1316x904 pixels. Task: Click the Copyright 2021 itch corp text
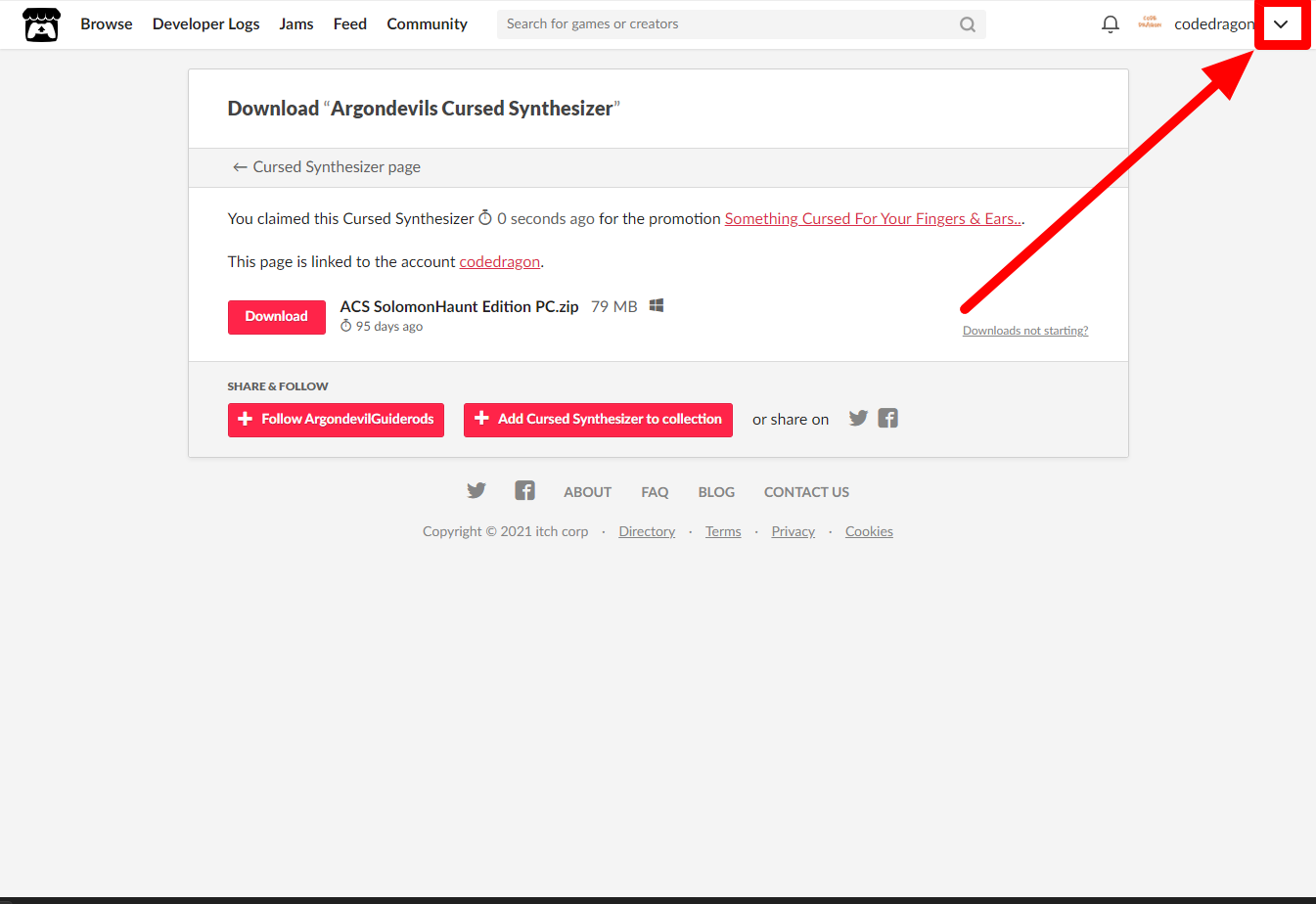click(x=506, y=532)
